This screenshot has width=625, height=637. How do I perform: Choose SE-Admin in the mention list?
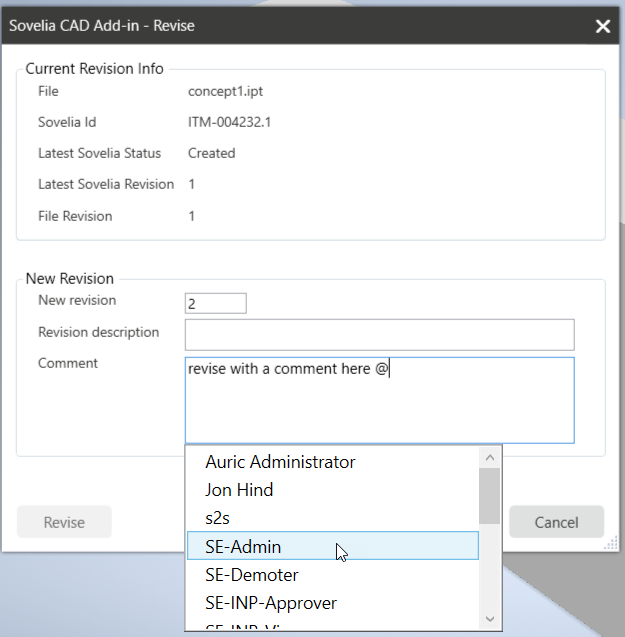tap(332, 546)
